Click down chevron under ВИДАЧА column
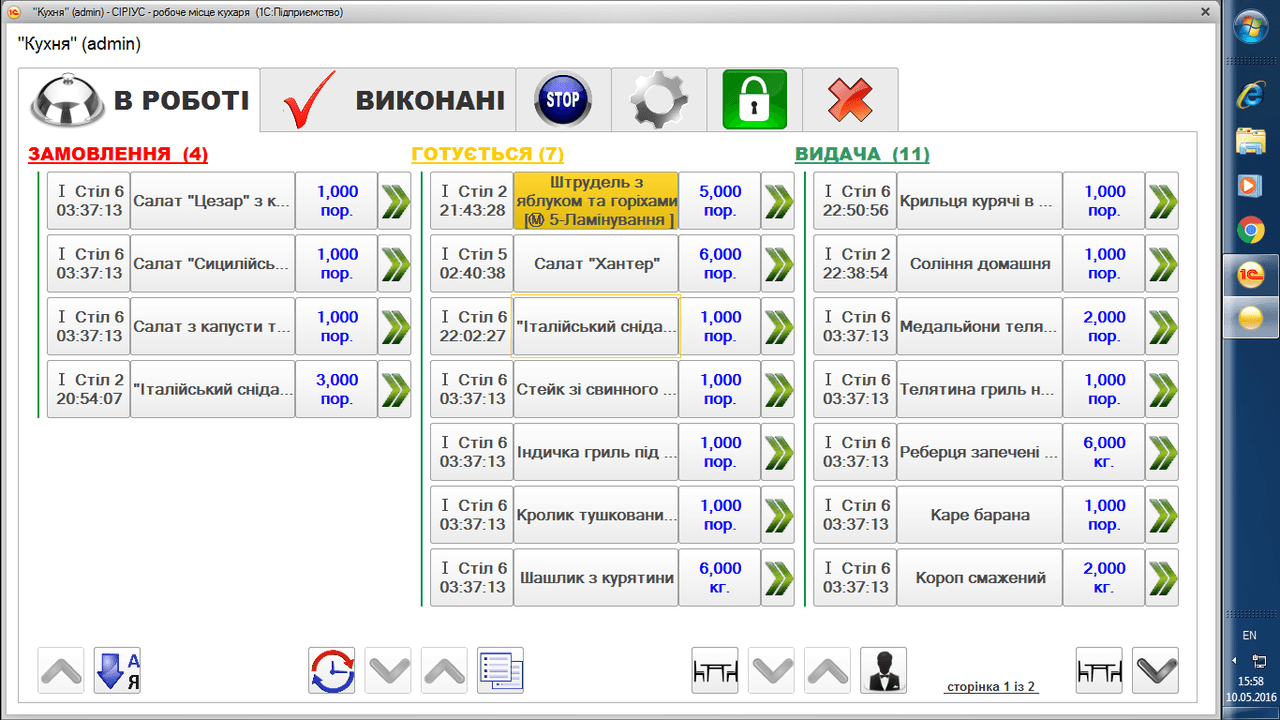 tap(771, 670)
